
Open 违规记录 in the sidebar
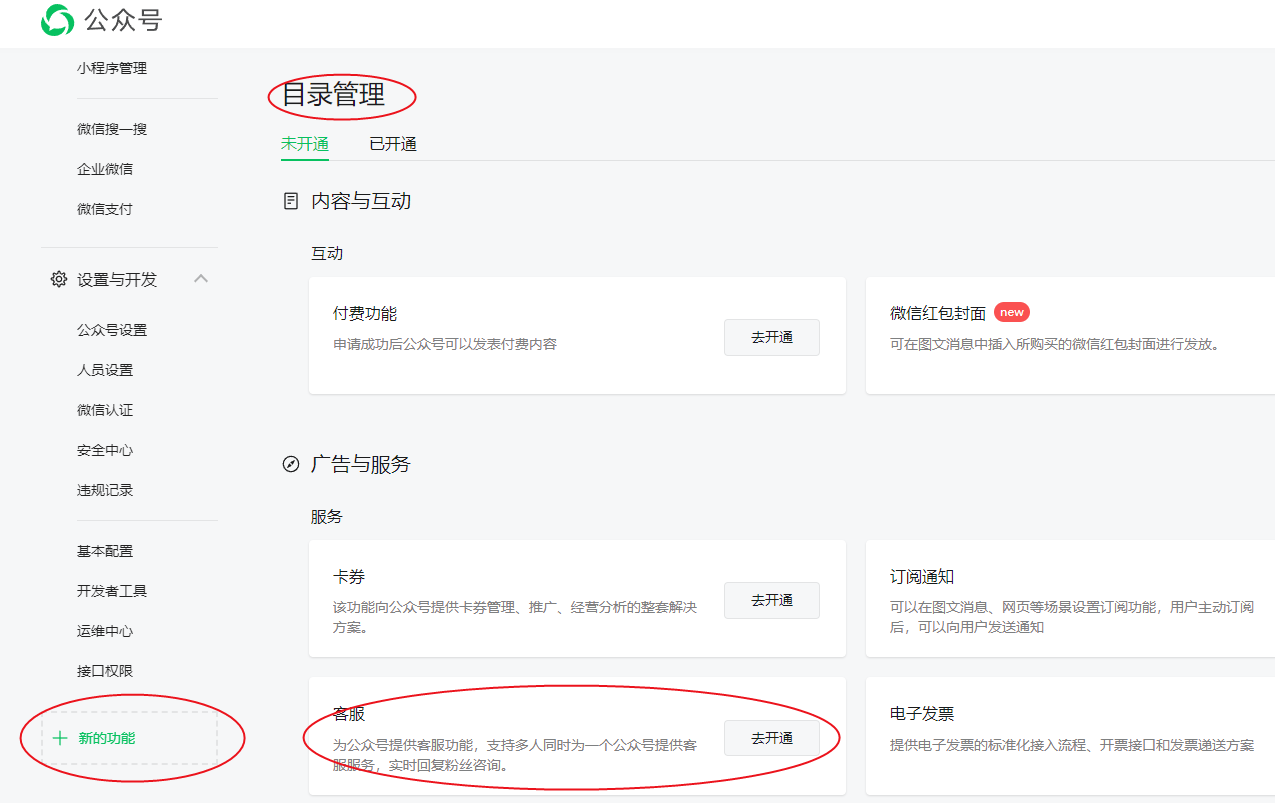105,490
